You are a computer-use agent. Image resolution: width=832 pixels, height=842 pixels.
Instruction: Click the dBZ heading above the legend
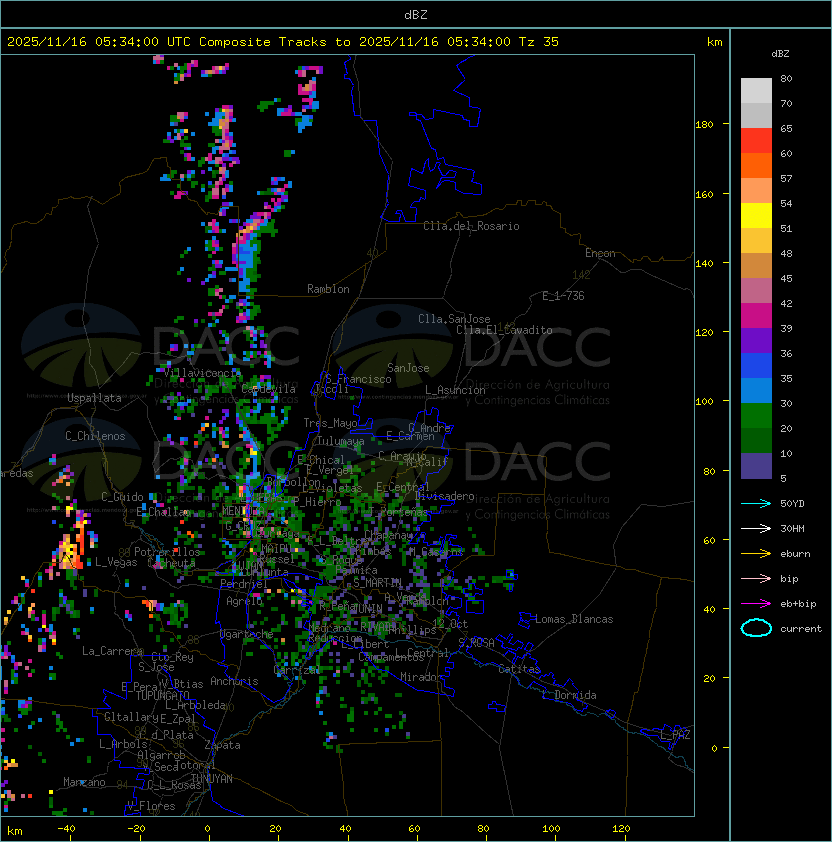(780, 54)
